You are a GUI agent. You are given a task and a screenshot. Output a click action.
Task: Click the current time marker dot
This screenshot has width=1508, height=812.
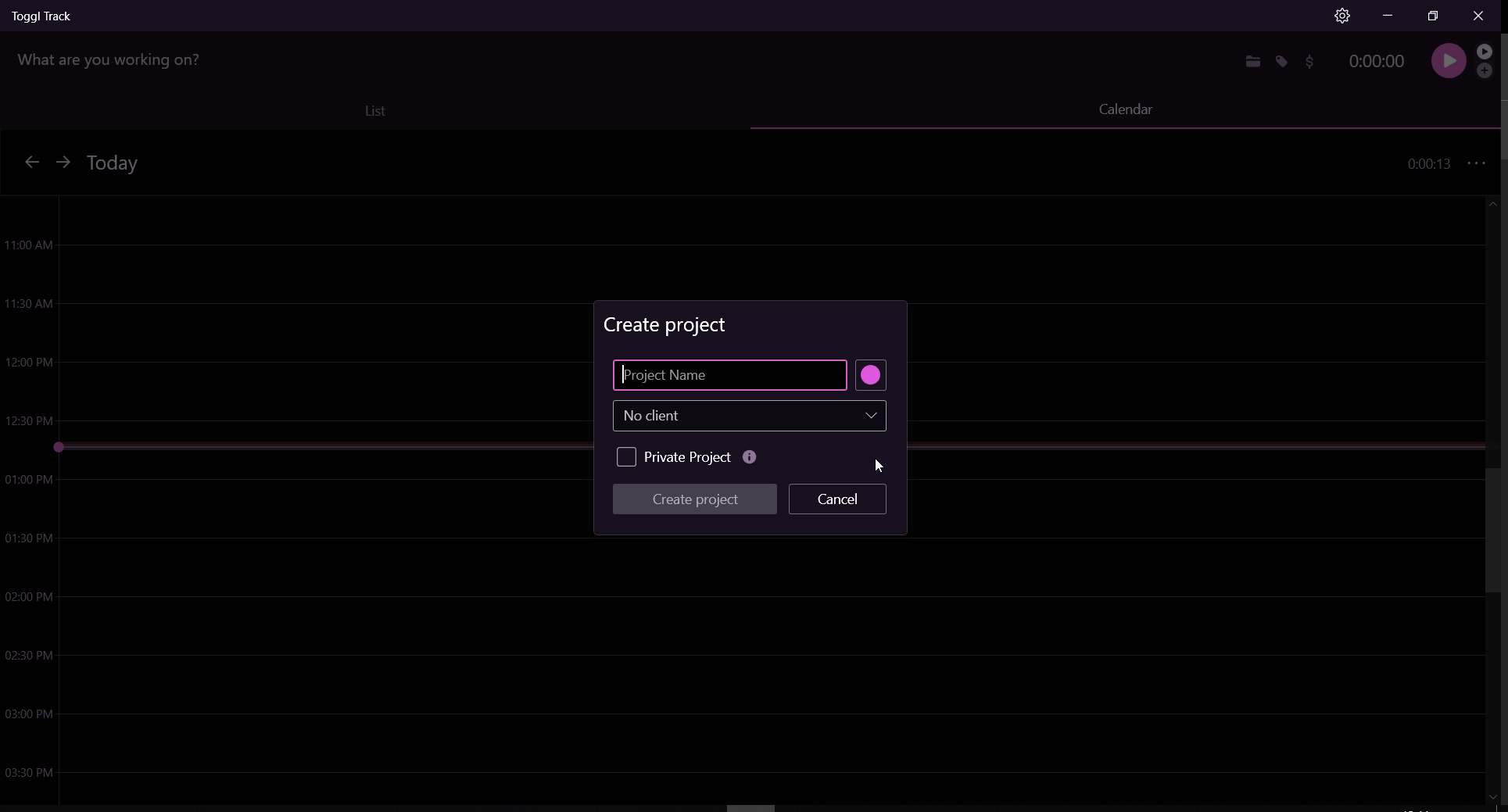[x=59, y=447]
